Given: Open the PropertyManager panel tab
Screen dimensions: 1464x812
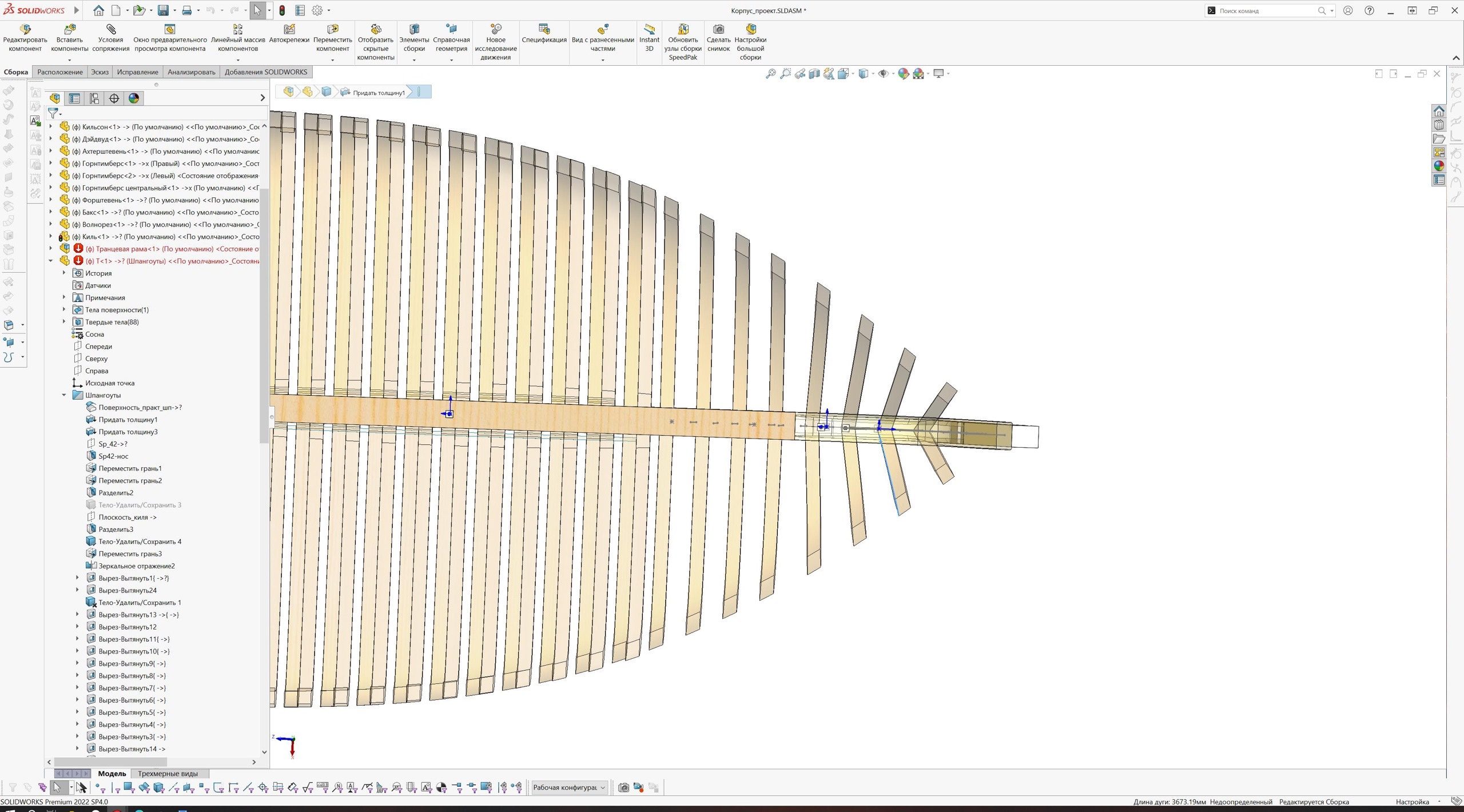Looking at the screenshot, I should coord(74,98).
